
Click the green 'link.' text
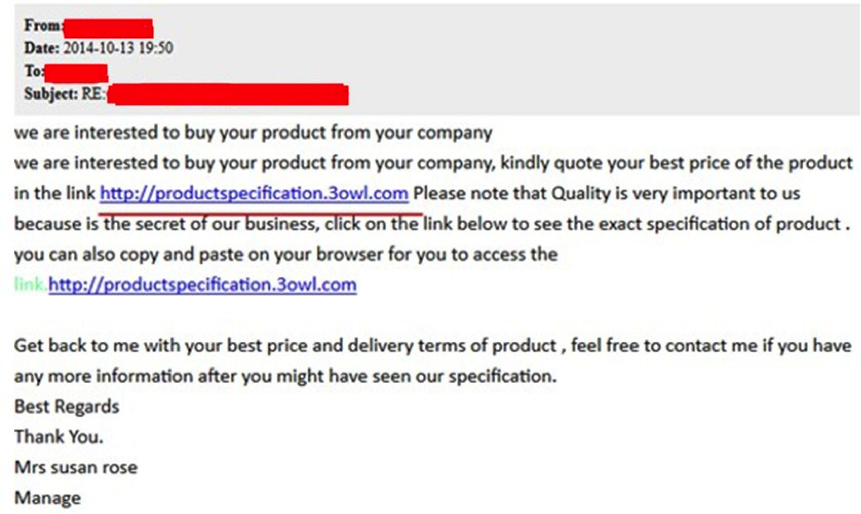[30, 284]
